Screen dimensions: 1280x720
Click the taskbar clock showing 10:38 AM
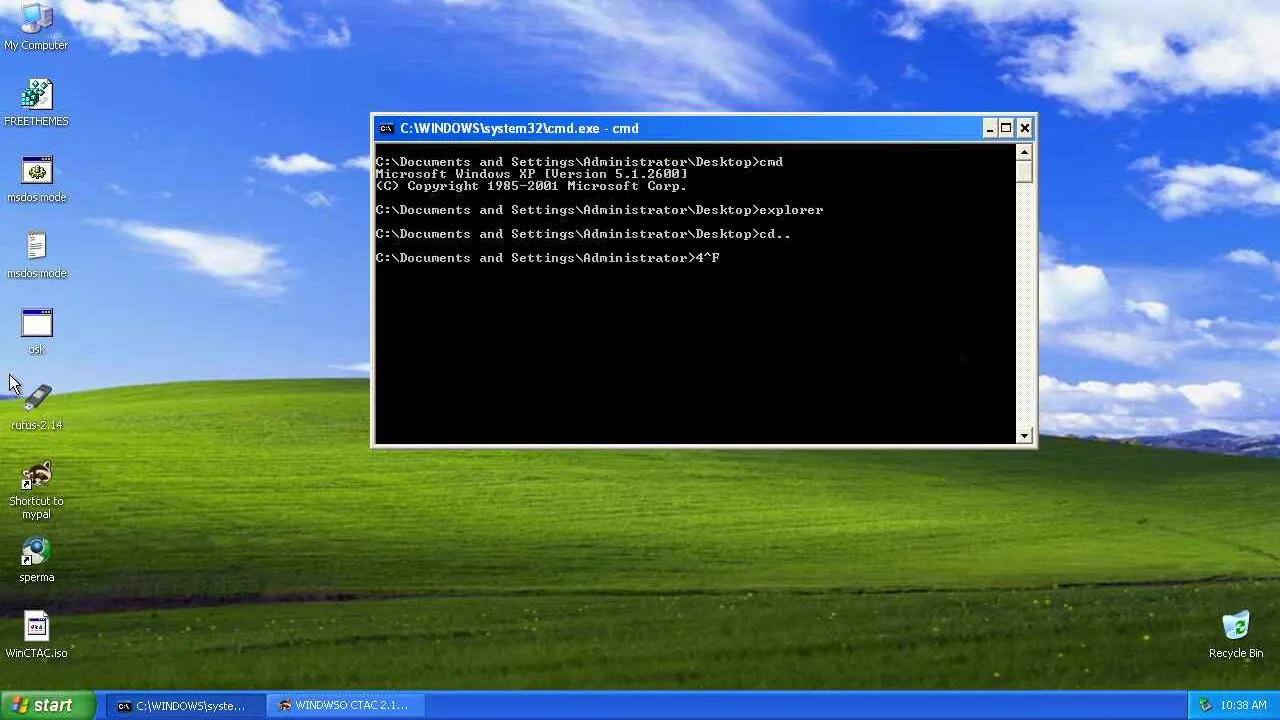pyautogui.click(x=1243, y=705)
